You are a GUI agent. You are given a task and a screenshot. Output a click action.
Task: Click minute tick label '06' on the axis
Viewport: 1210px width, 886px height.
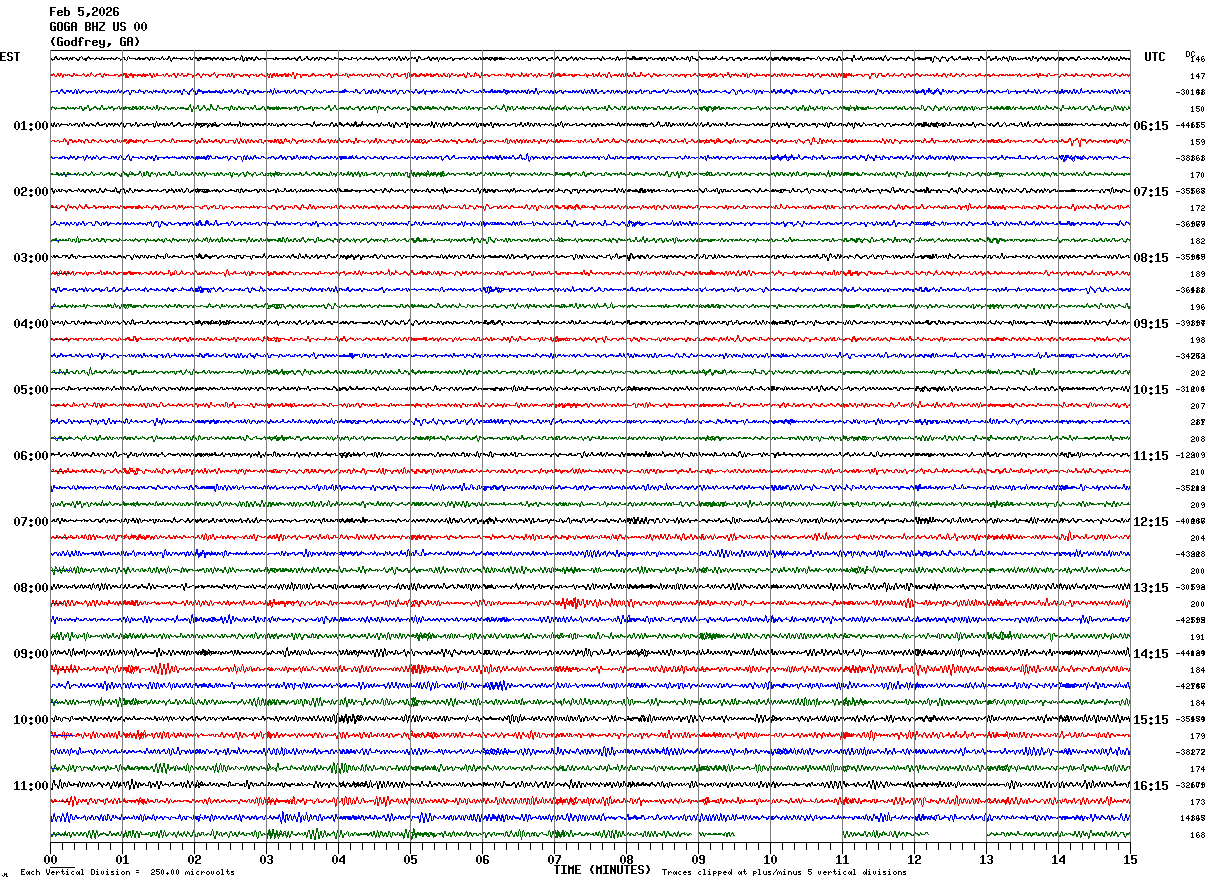click(483, 859)
